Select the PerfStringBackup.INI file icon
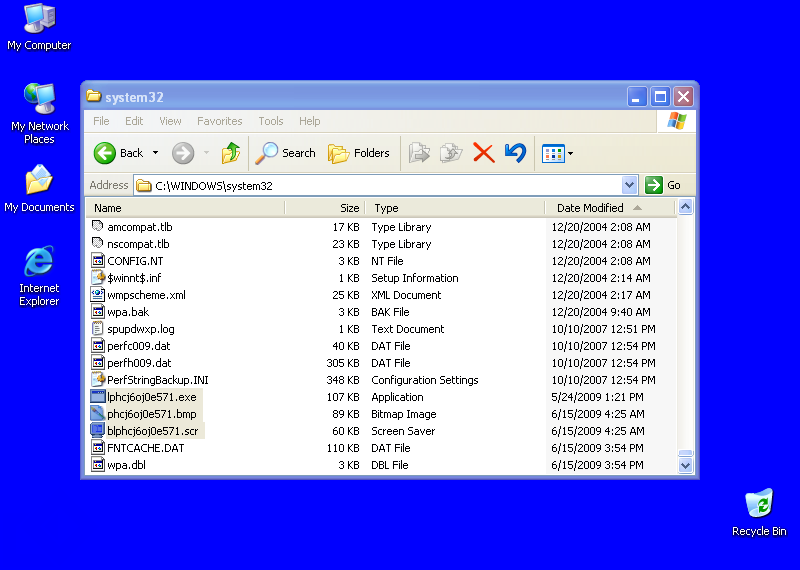This screenshot has height=570, width=800. [x=97, y=380]
